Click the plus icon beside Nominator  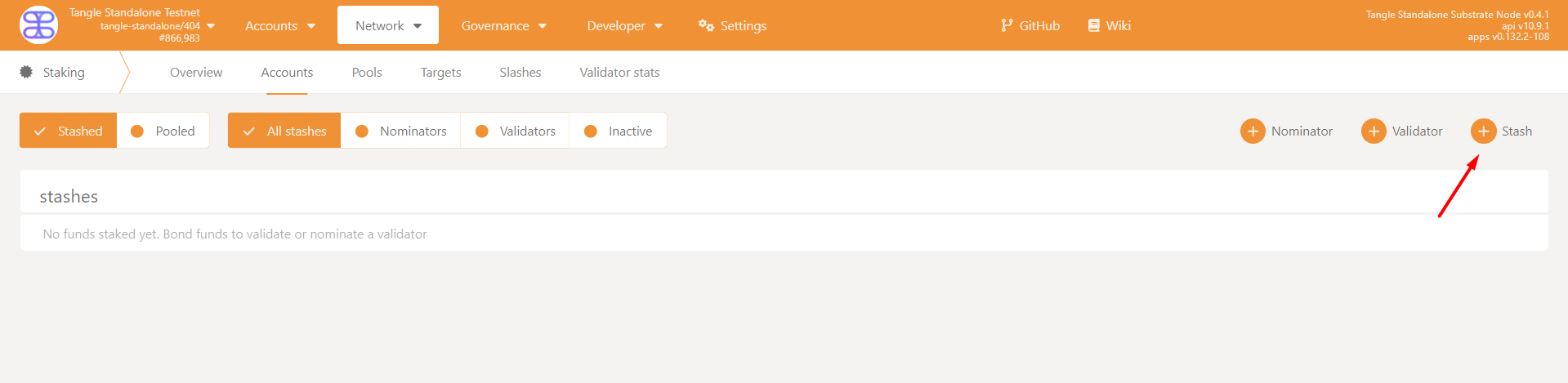(x=1252, y=131)
